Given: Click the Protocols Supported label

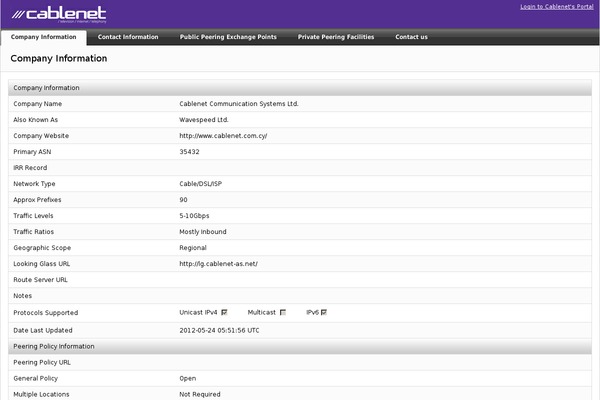Looking at the screenshot, I should (46, 313).
